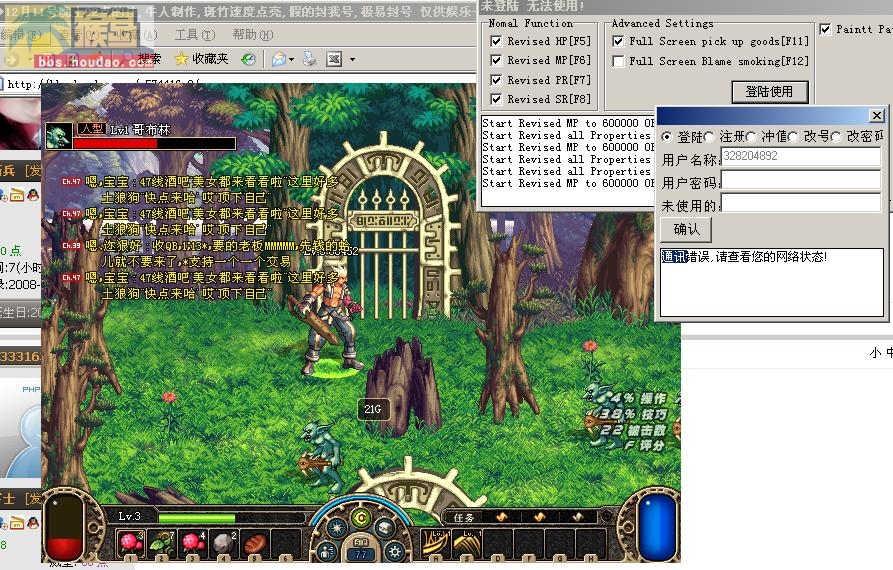This screenshot has width=893, height=570.
Task: Click the first quest arrow icon
Action: click(502, 517)
